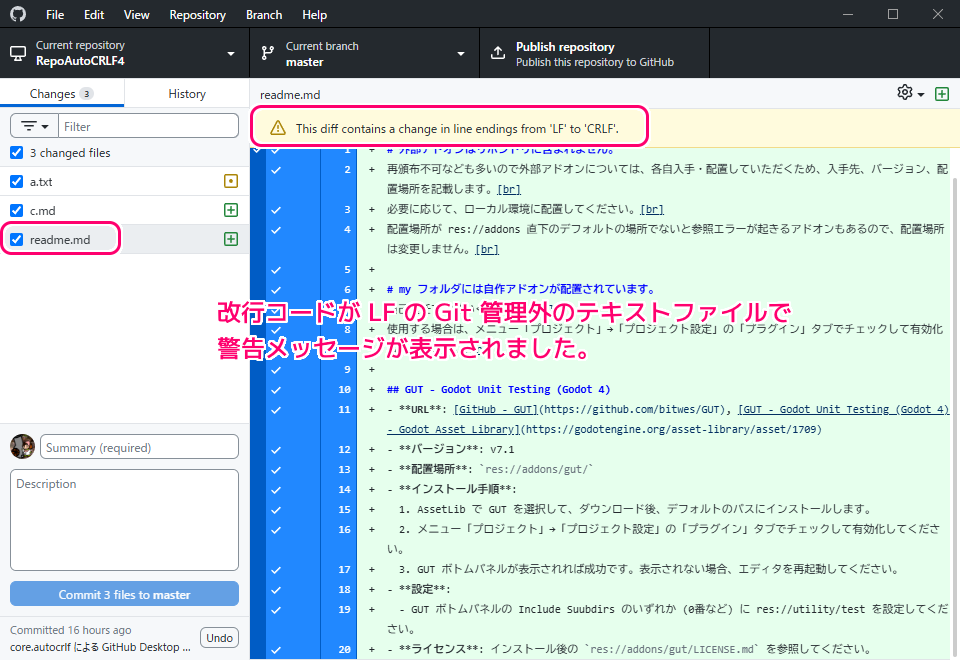960x660 pixels.
Task: Click Commit 3 files to master button
Action: pyautogui.click(x=124, y=594)
